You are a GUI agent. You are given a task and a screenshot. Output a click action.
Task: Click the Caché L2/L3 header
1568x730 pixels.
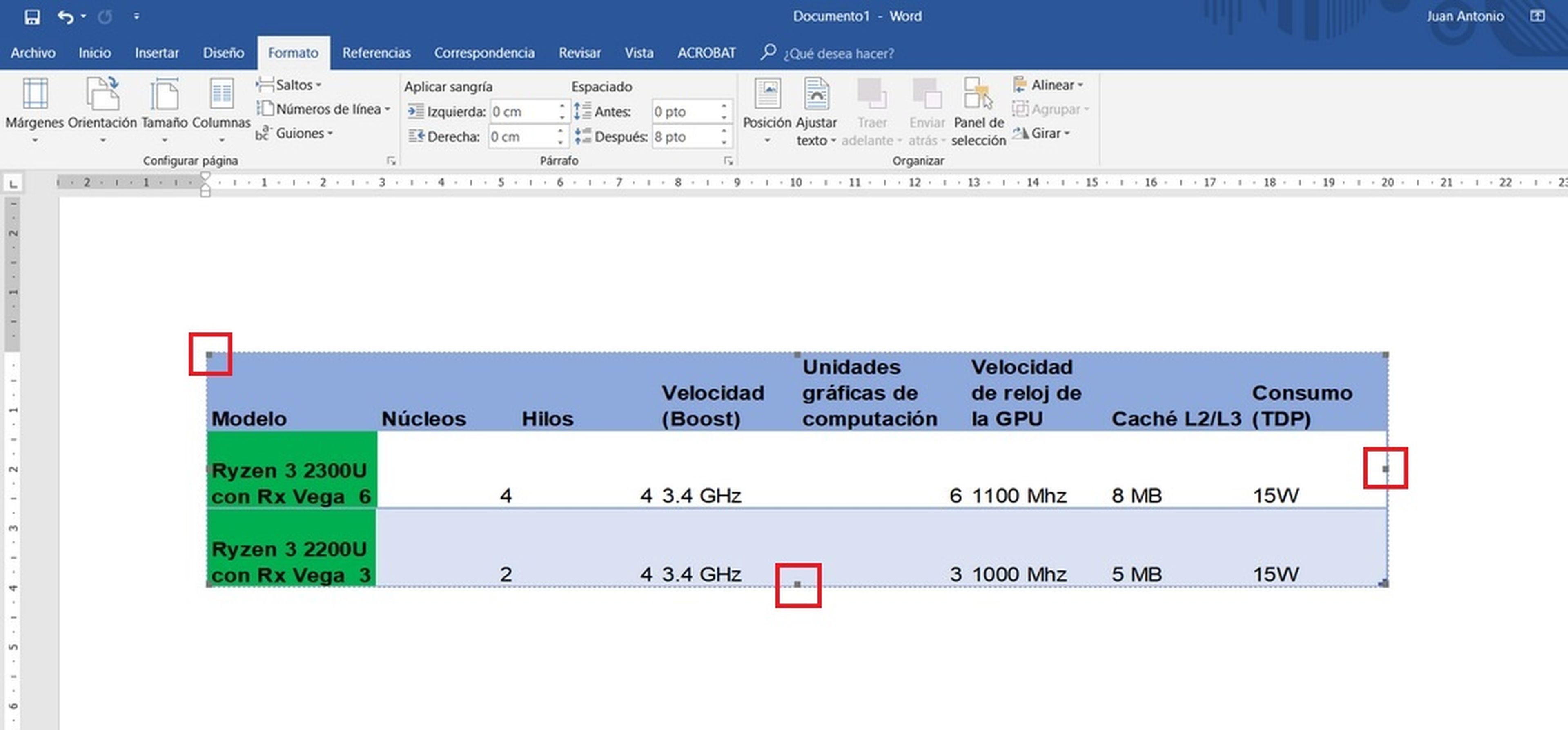(x=1176, y=419)
